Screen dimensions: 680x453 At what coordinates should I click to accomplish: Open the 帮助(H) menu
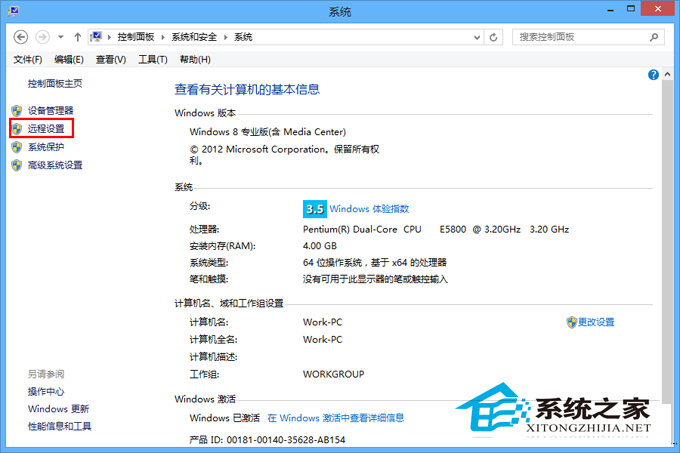(195, 59)
